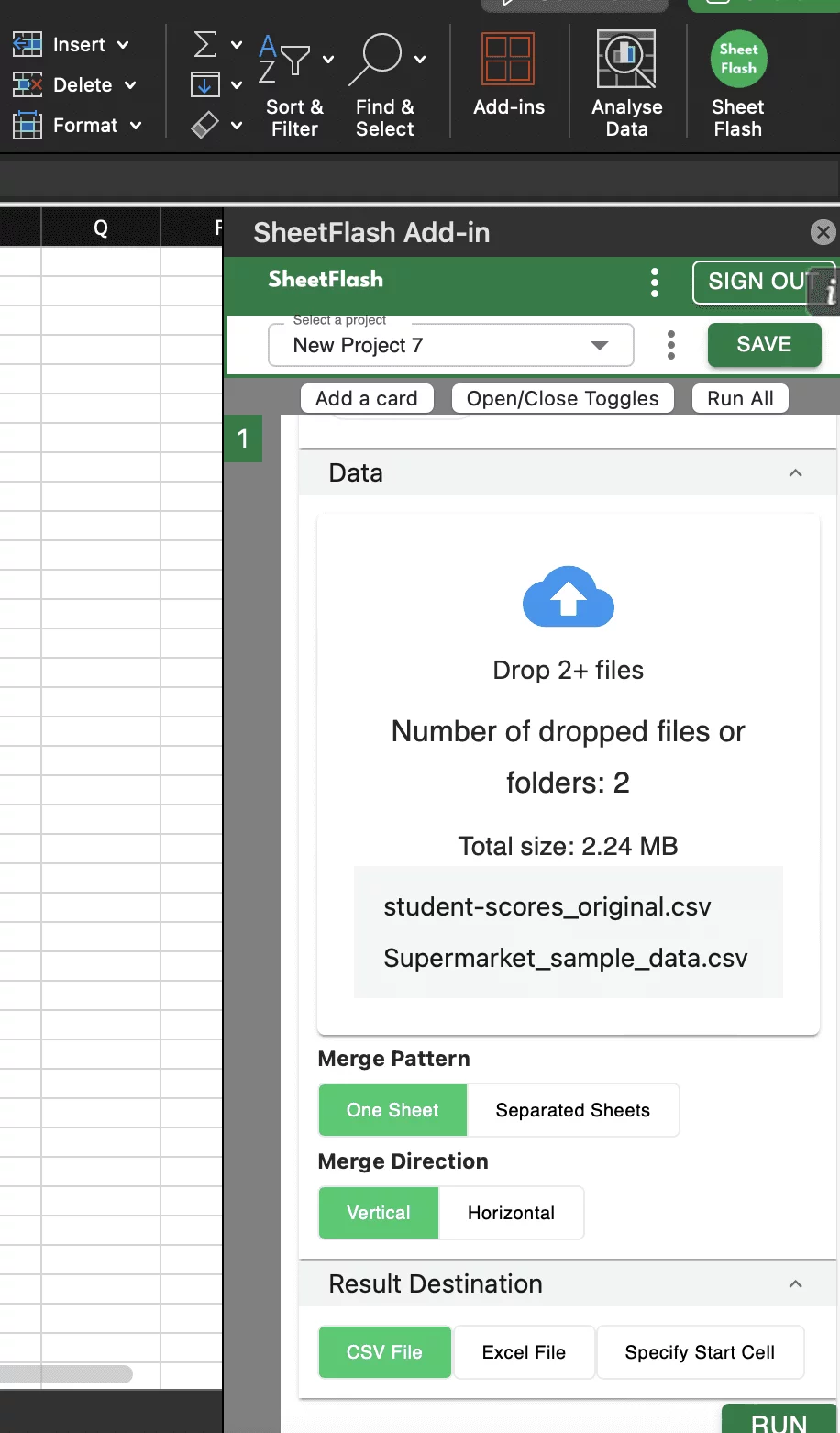
Task: Click the AutoSum sigma icon
Action: (x=206, y=44)
